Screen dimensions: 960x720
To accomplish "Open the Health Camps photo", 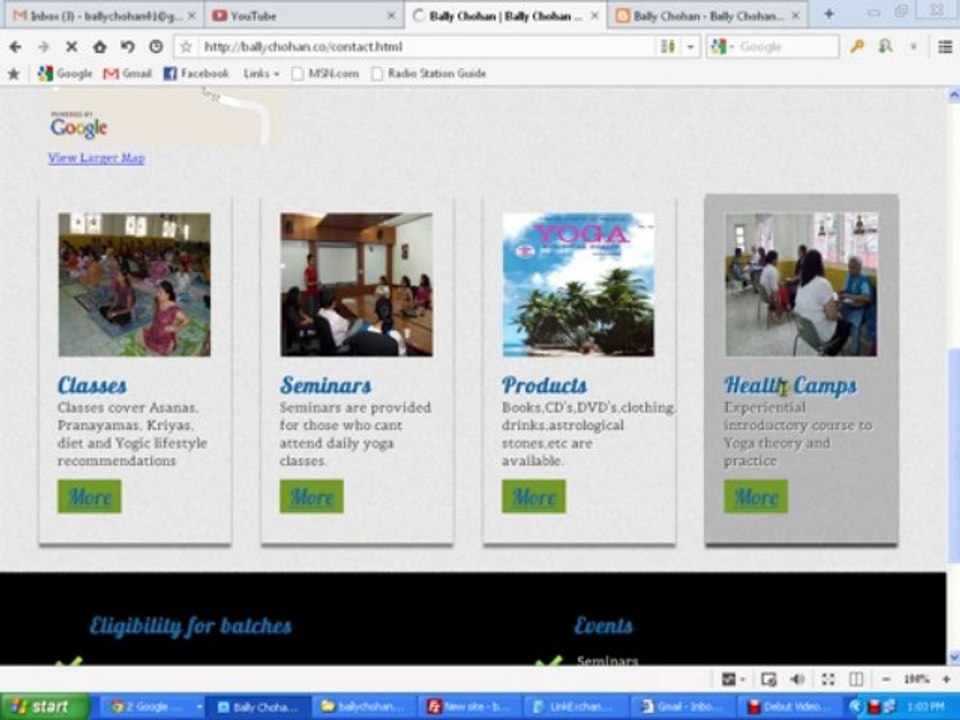I will coord(801,285).
